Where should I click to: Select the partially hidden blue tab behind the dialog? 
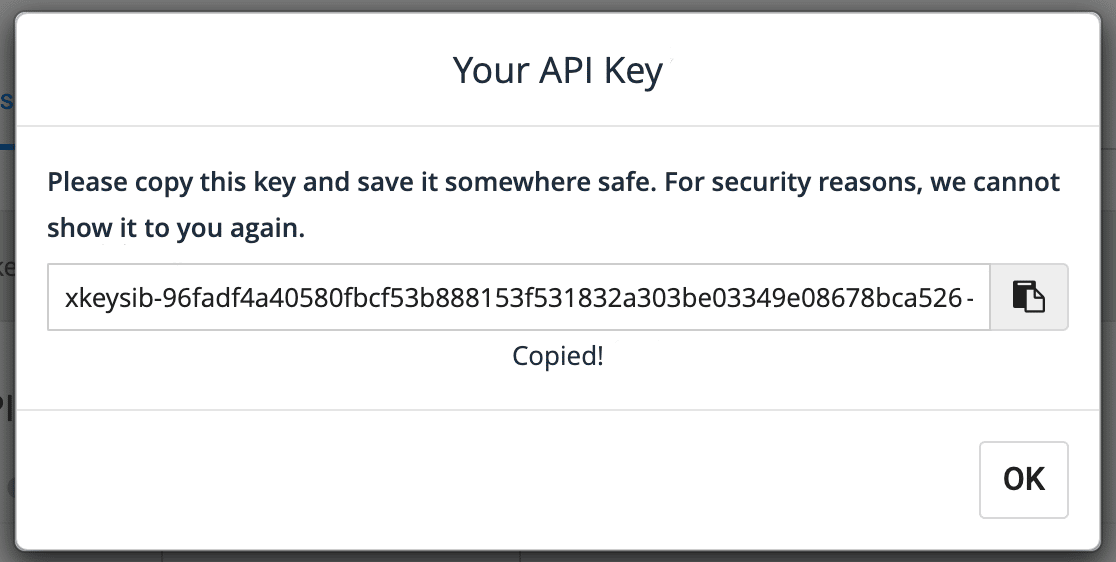[6, 101]
